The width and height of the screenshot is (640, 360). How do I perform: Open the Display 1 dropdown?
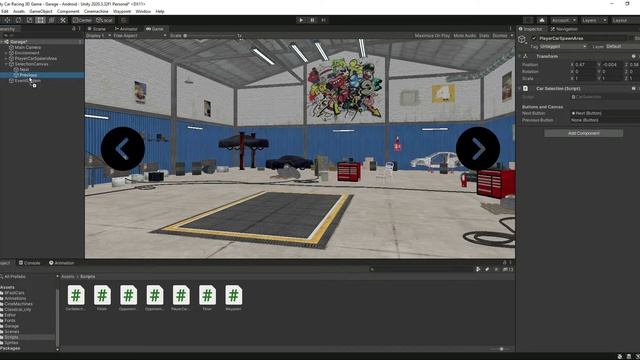click(98, 36)
